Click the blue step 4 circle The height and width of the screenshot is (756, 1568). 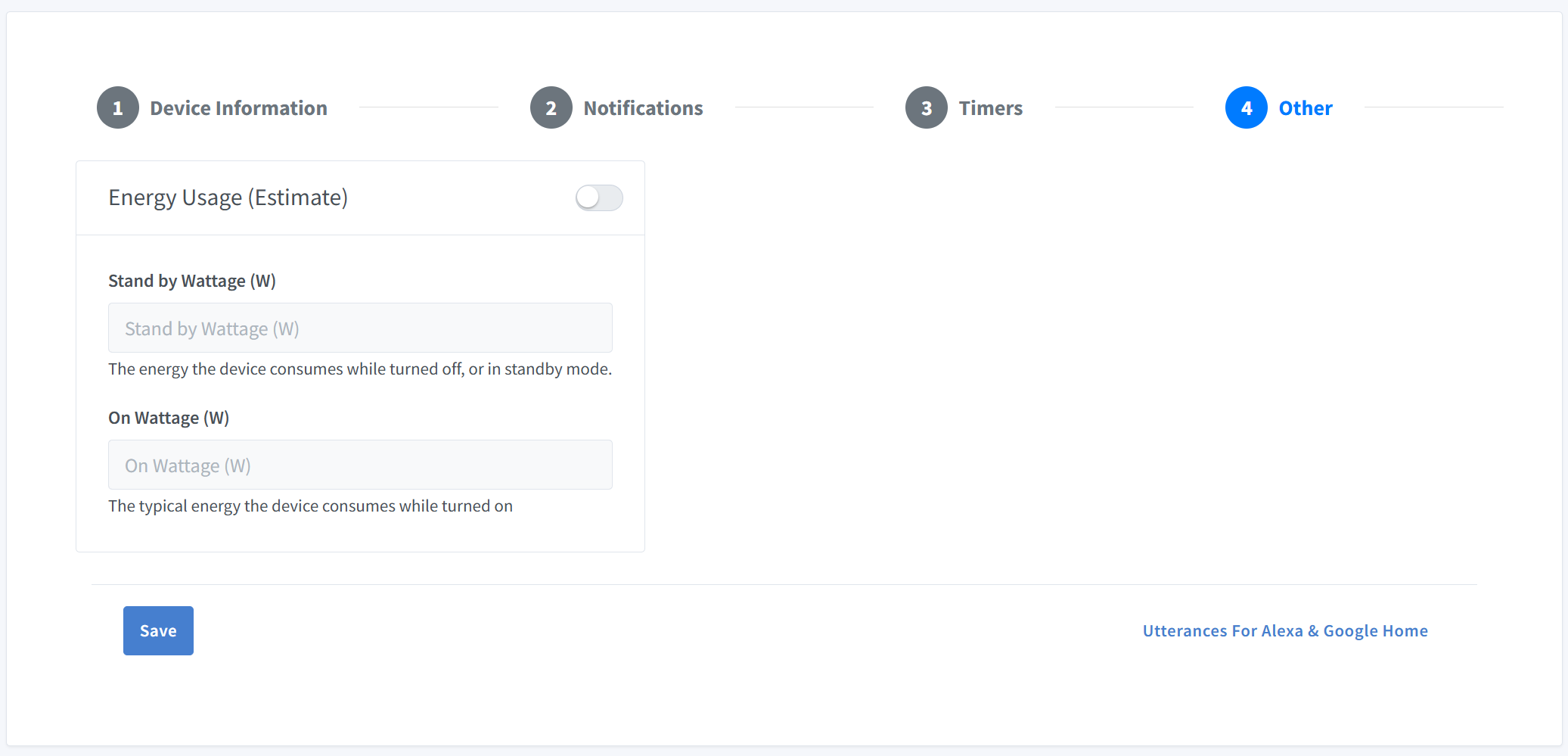[x=1246, y=108]
